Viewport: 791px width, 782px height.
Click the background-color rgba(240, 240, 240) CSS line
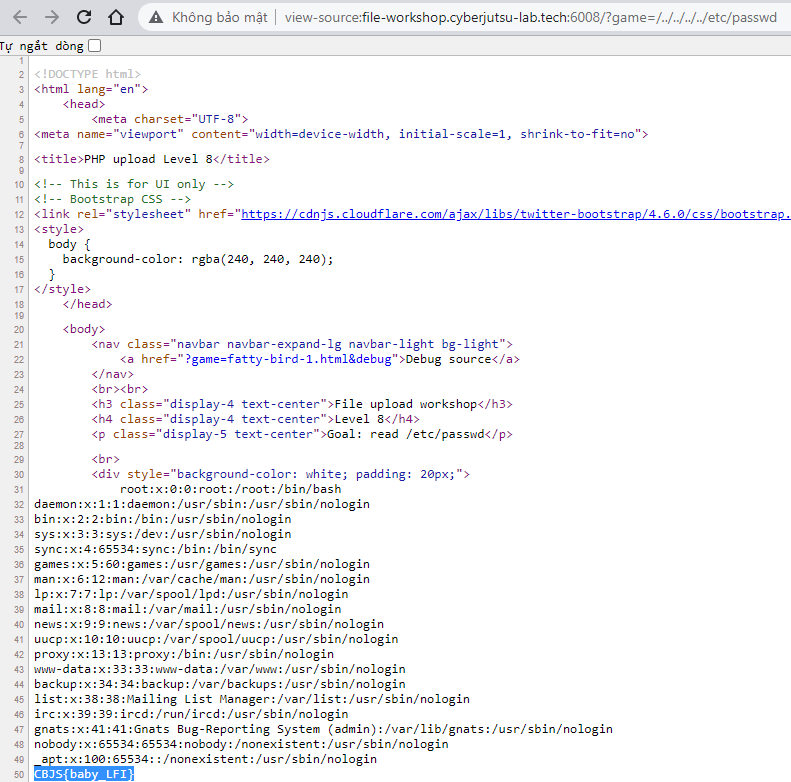pyautogui.click(x=198, y=259)
